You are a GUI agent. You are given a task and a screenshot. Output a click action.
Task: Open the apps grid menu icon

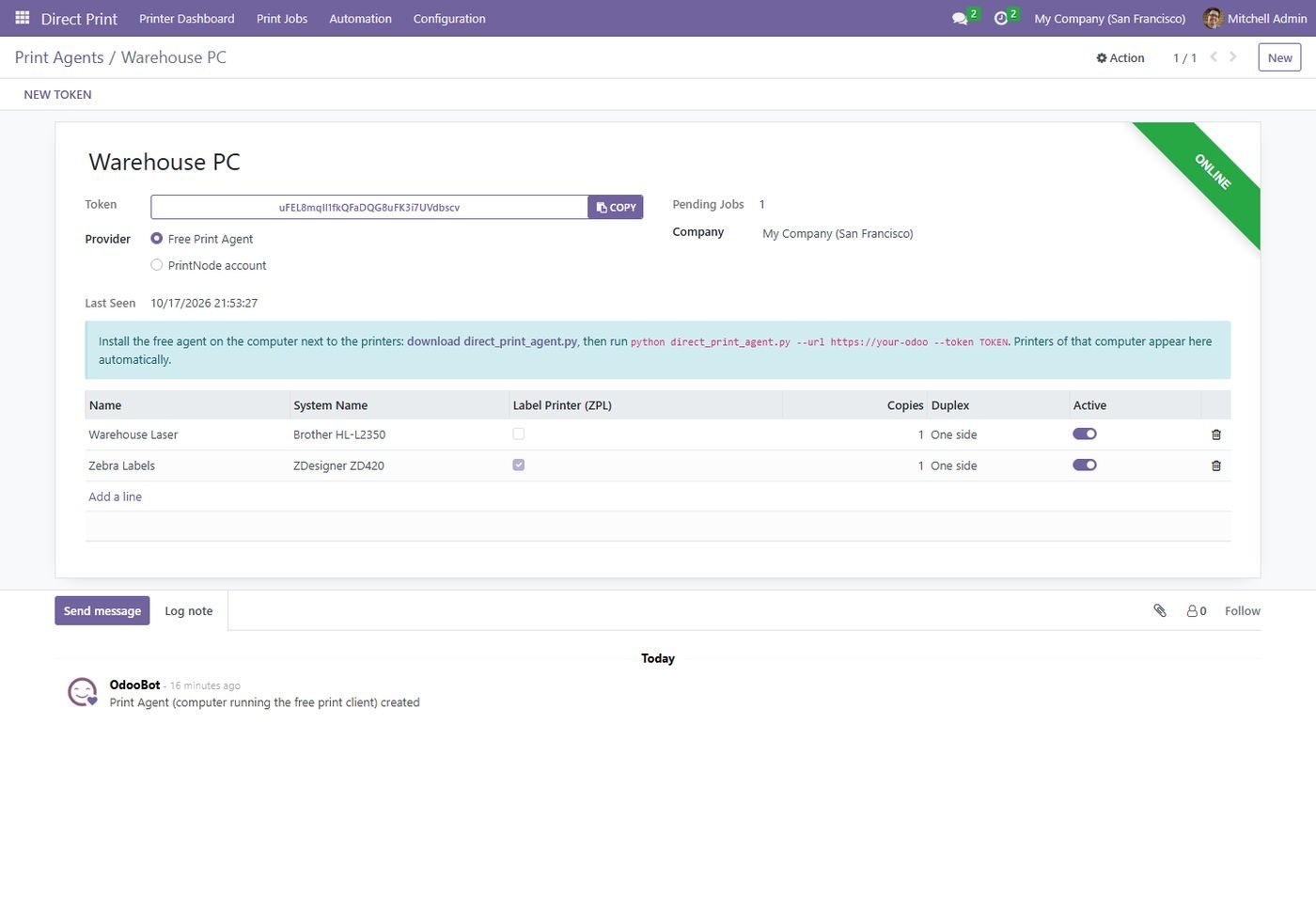[23, 18]
